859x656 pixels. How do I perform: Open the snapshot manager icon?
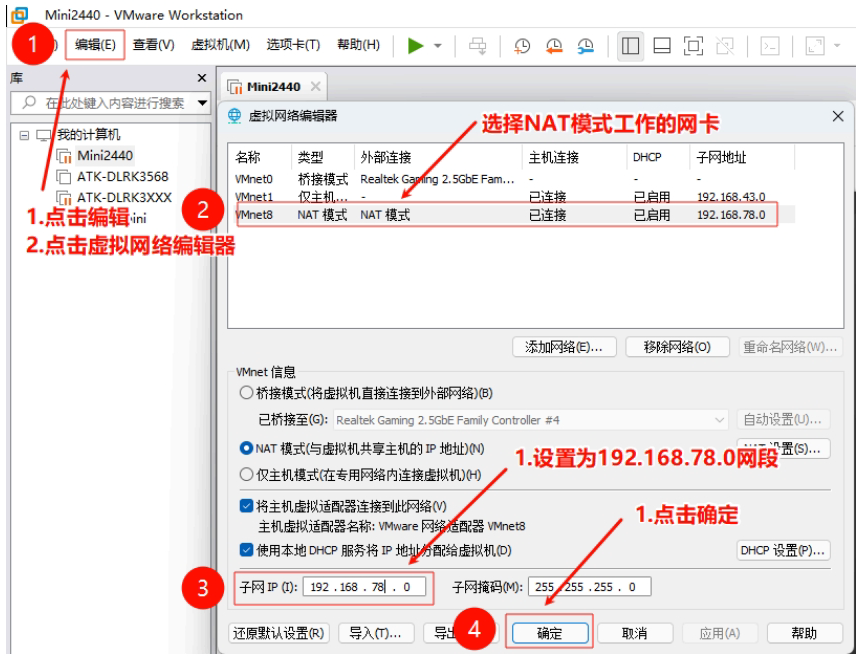pos(586,46)
